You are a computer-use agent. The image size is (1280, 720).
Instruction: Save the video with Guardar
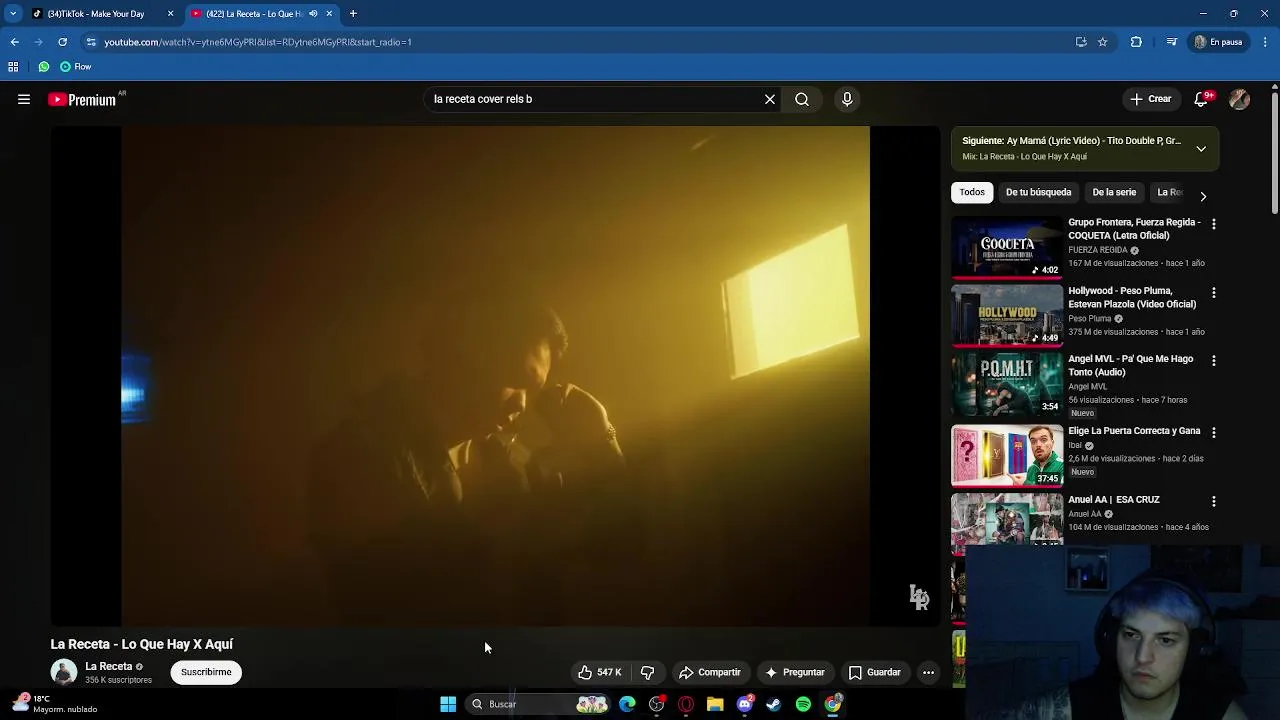tap(875, 672)
